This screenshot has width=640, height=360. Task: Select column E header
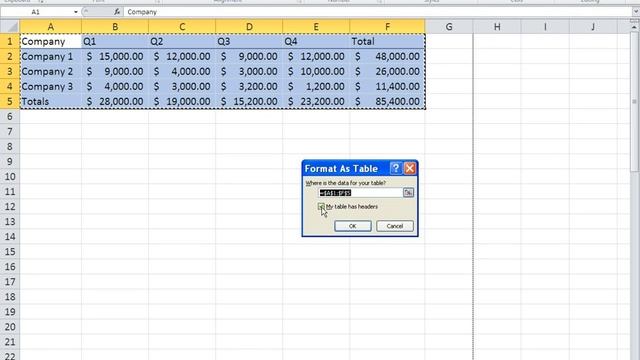click(x=316, y=27)
